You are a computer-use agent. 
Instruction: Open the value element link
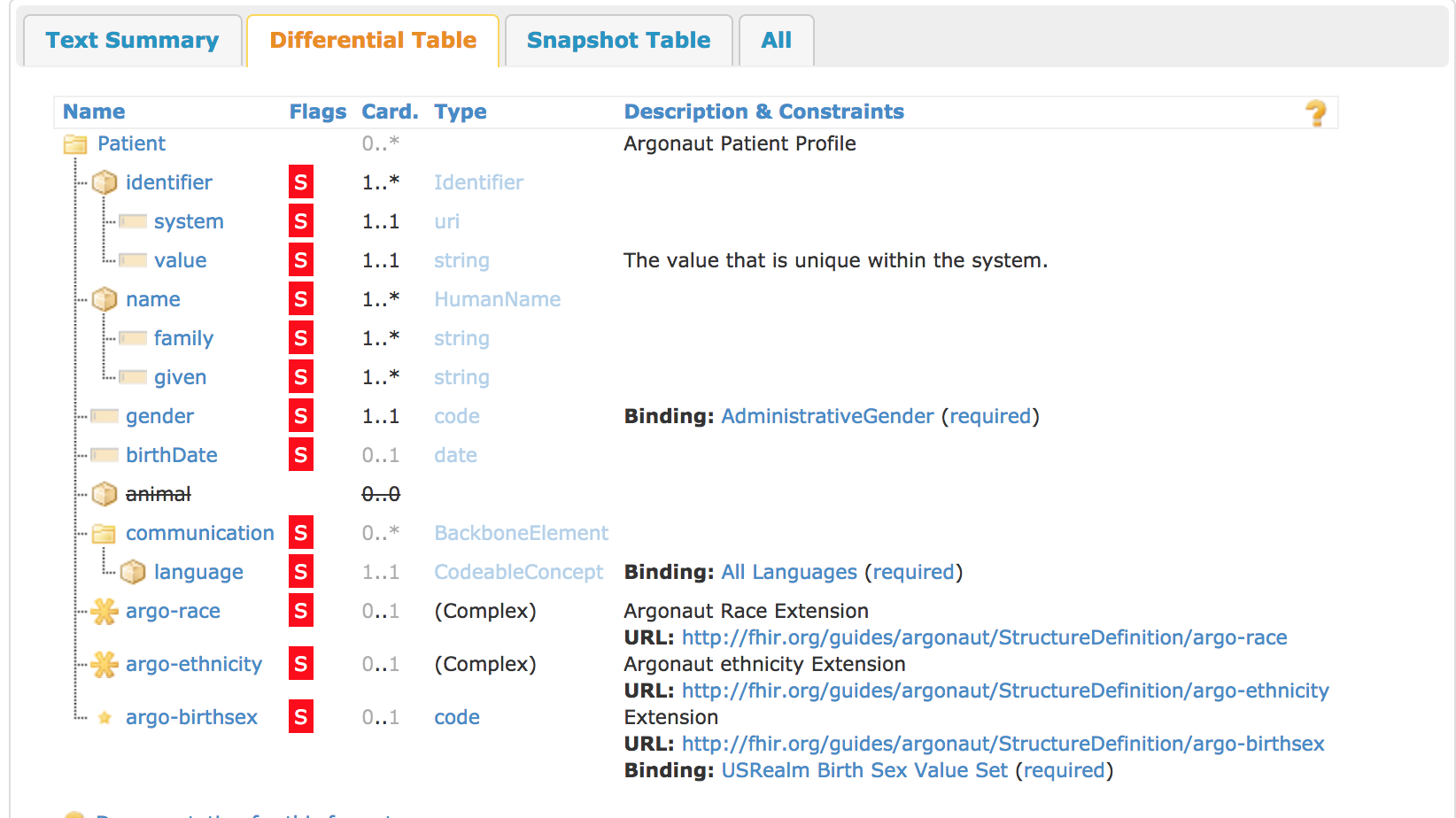[x=180, y=260]
